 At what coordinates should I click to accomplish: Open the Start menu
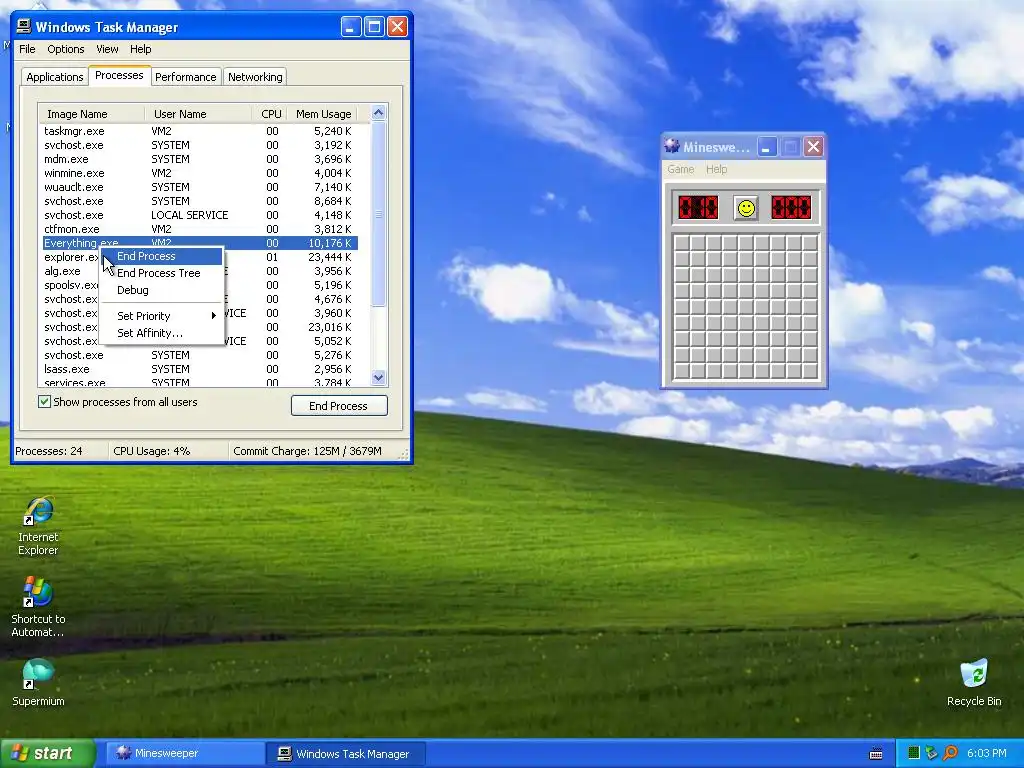coord(48,753)
